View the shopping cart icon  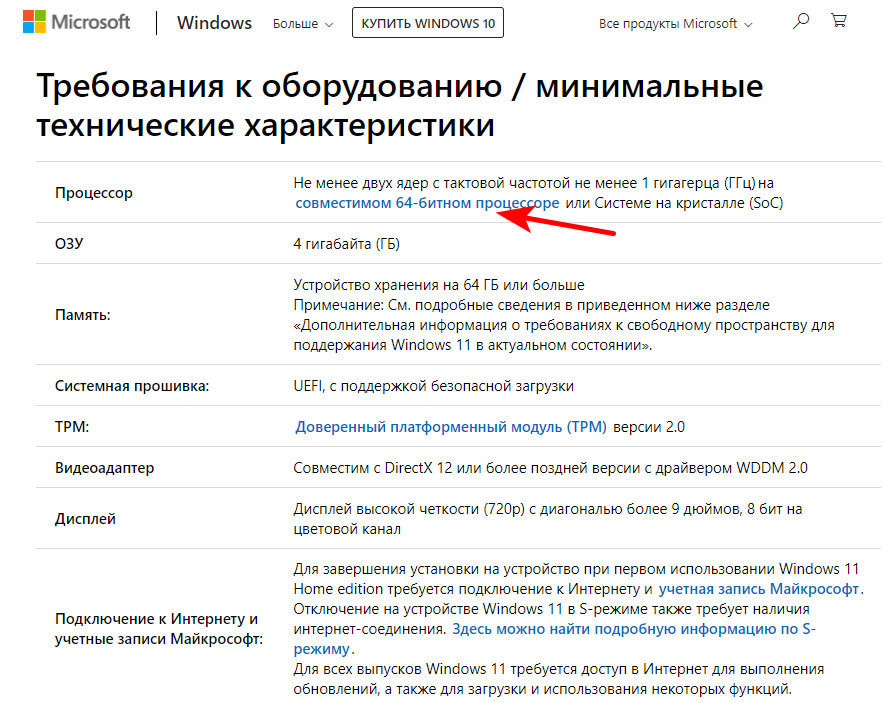coord(838,20)
